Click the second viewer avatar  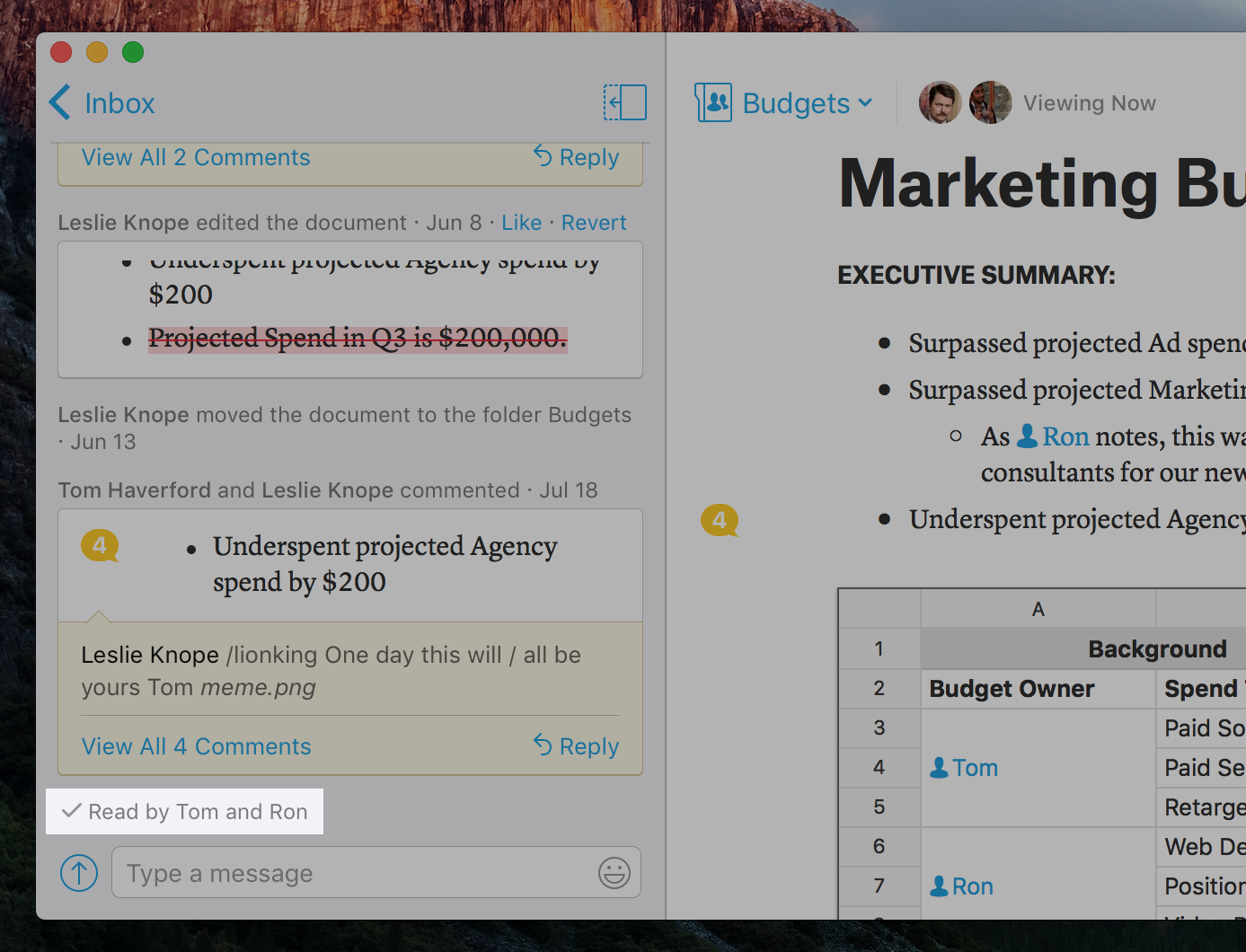tap(990, 102)
